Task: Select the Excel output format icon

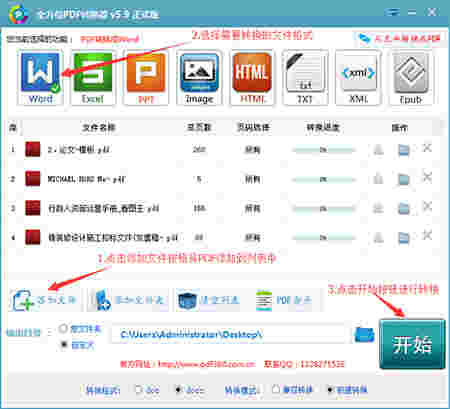Action: 93,78
